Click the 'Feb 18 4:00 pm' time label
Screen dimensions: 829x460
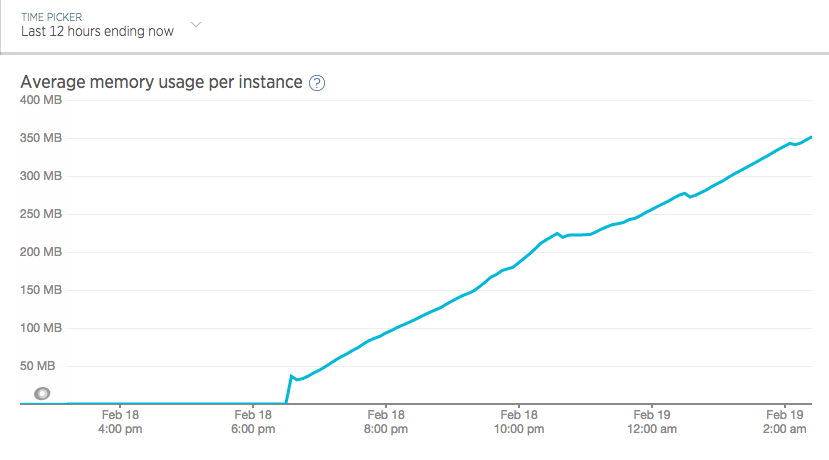pos(120,422)
